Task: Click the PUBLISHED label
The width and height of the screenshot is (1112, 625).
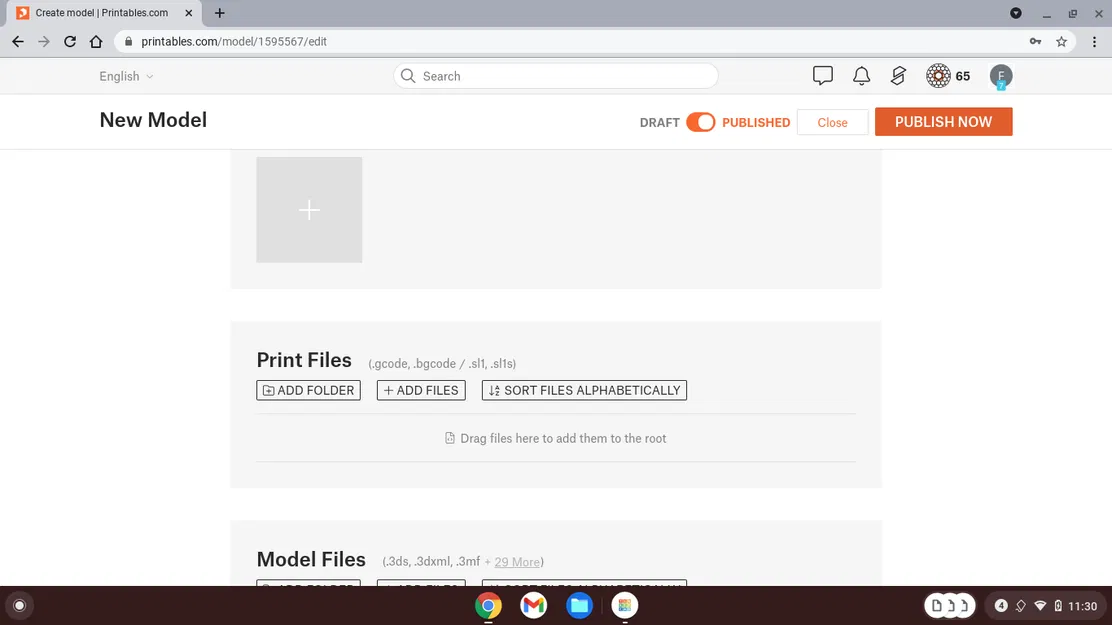Action: point(756,123)
